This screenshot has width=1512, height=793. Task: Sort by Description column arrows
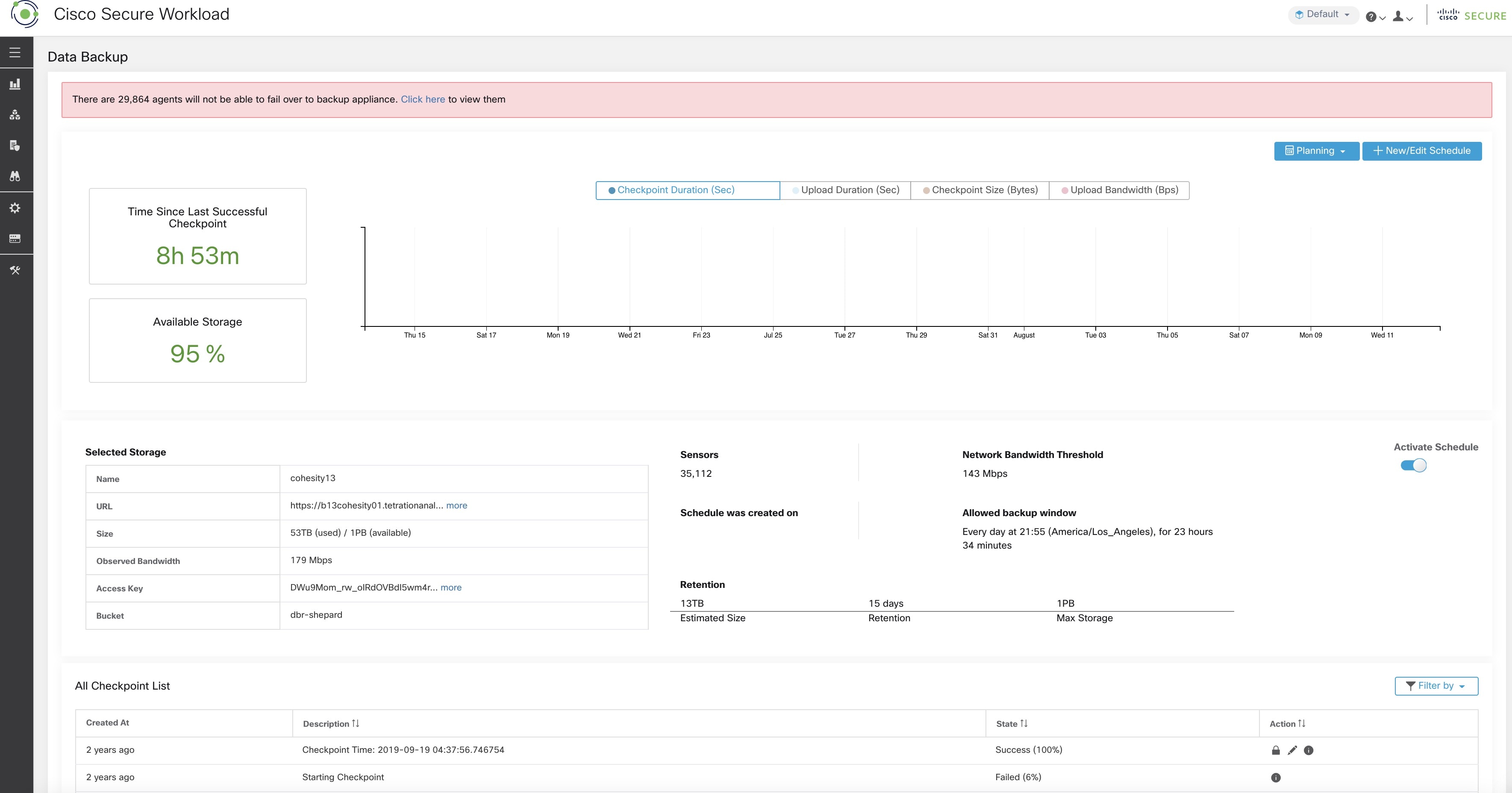pos(356,724)
